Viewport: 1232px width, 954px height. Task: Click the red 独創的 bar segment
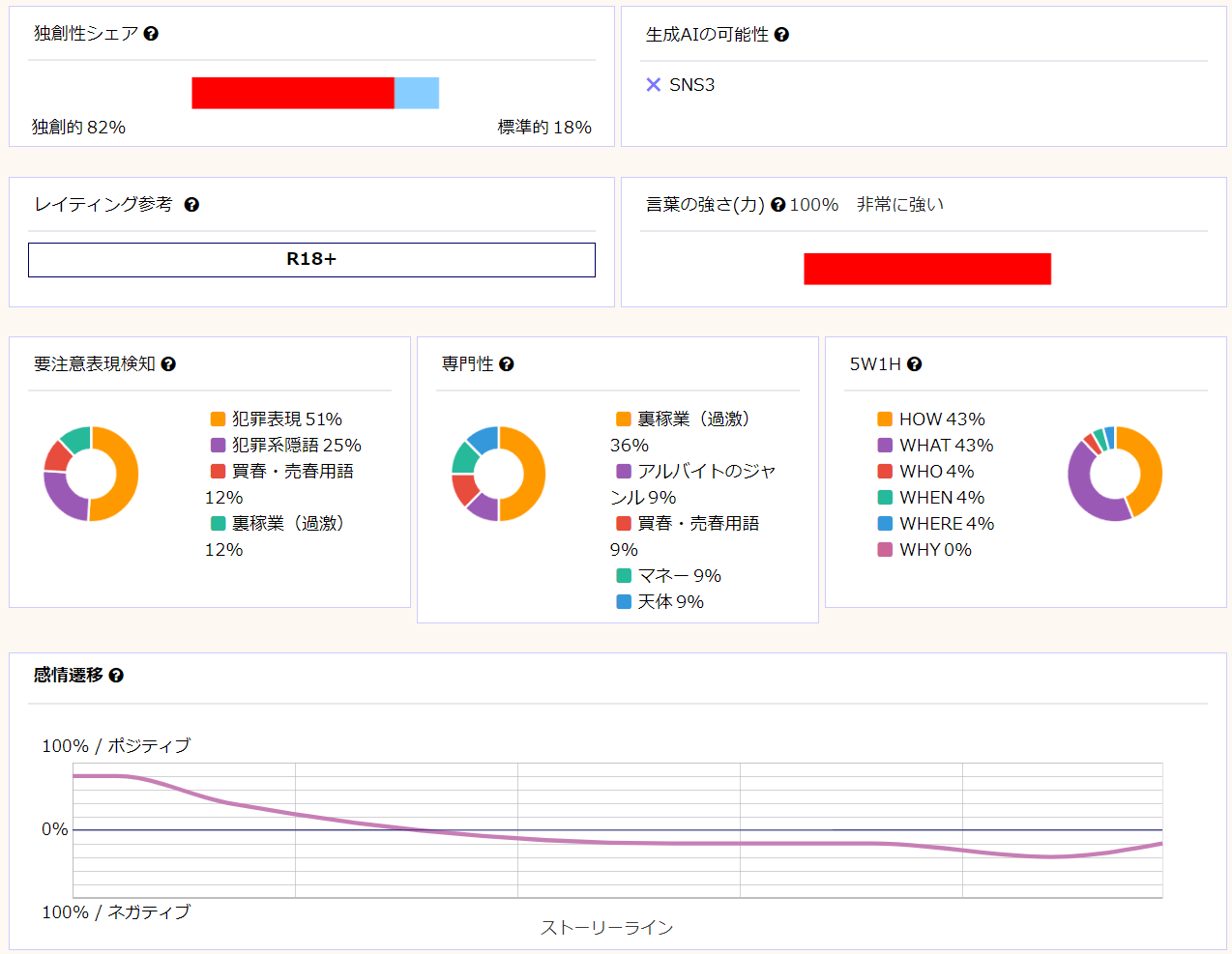coord(292,94)
